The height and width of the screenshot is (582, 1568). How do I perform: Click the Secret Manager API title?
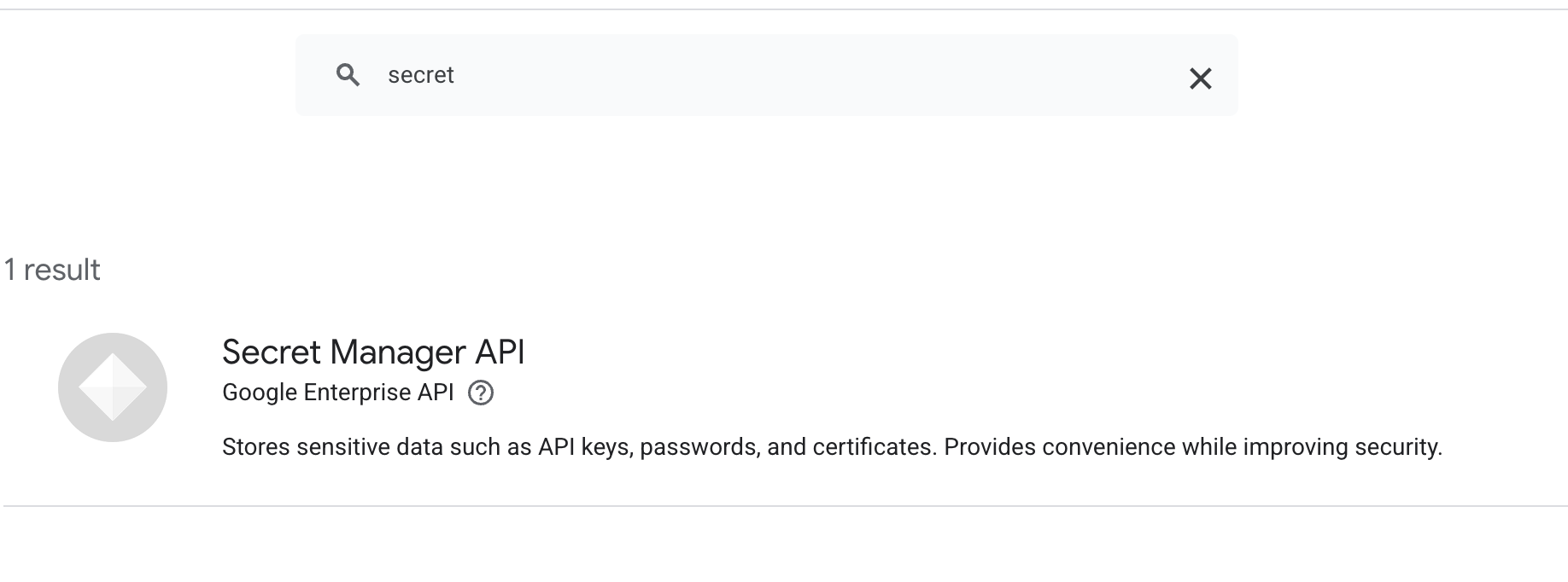point(375,352)
